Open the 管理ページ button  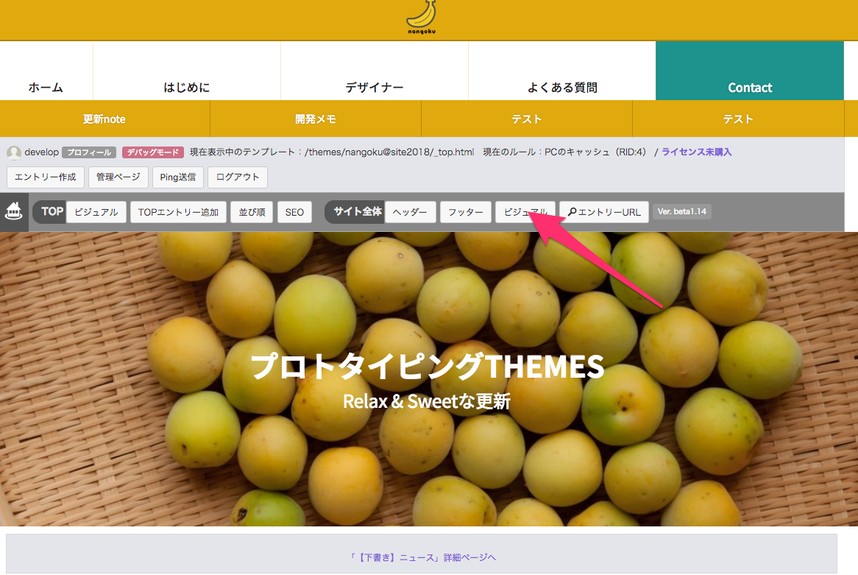pos(118,177)
